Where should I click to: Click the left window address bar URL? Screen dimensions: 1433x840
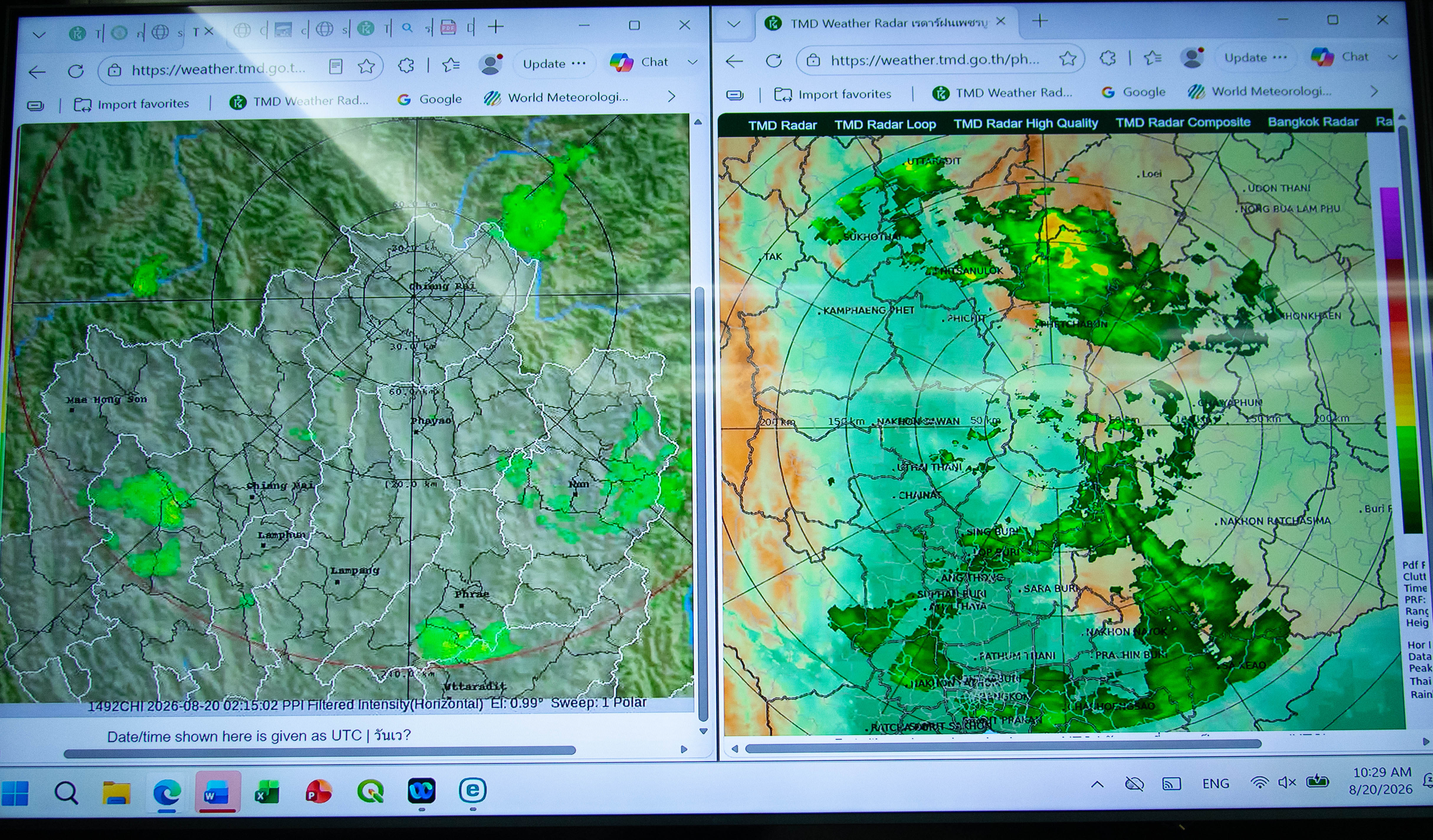coord(218,69)
